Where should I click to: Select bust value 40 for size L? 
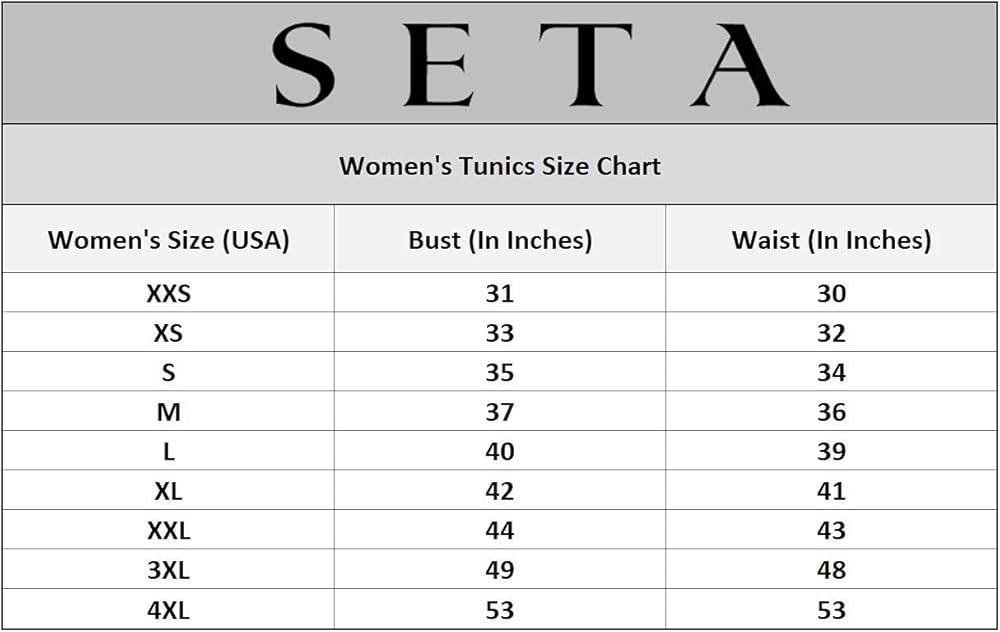click(x=500, y=451)
